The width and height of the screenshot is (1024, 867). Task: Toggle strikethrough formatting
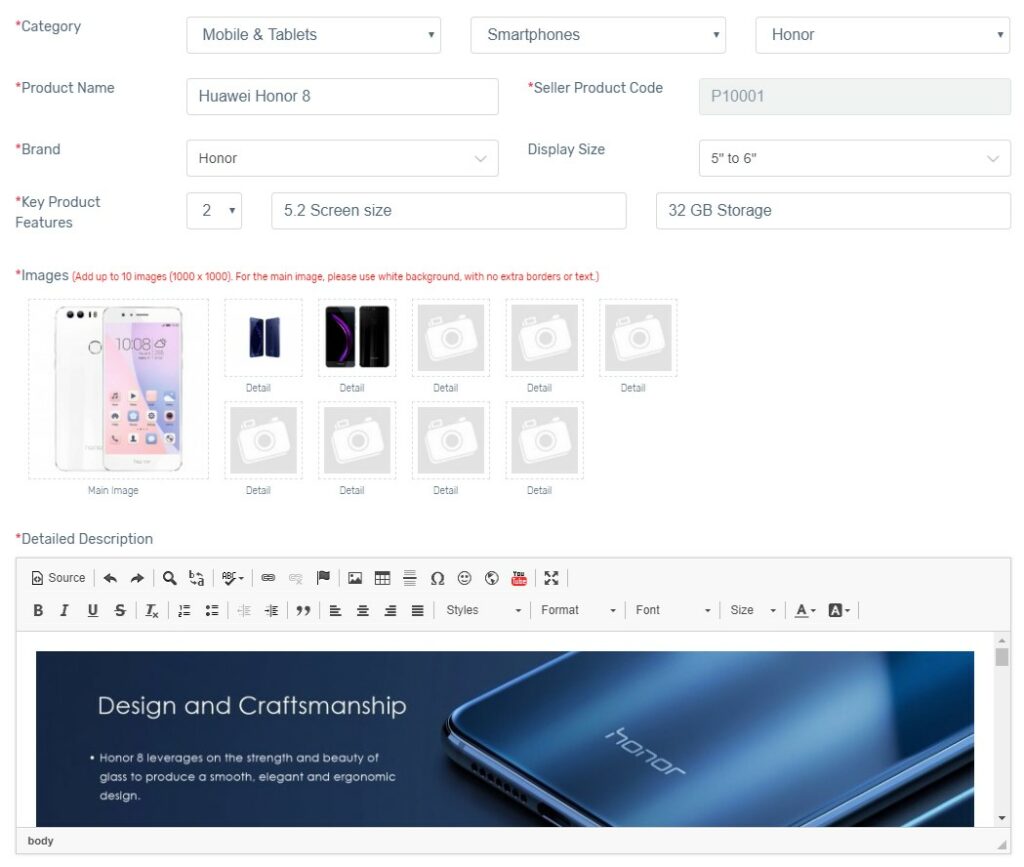pos(120,610)
